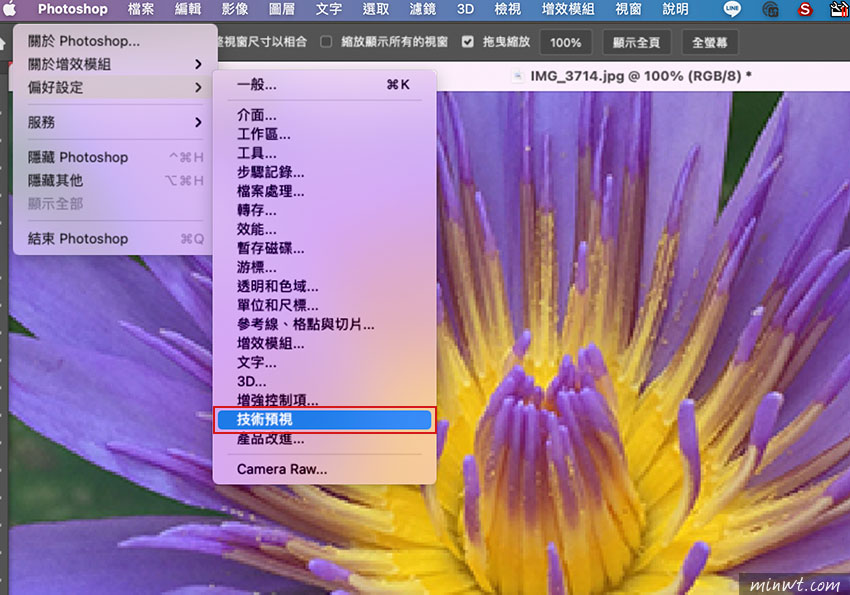850x595 pixels.
Task: Choose 隱藏其他 from the menu
Action: pyautogui.click(x=115, y=180)
